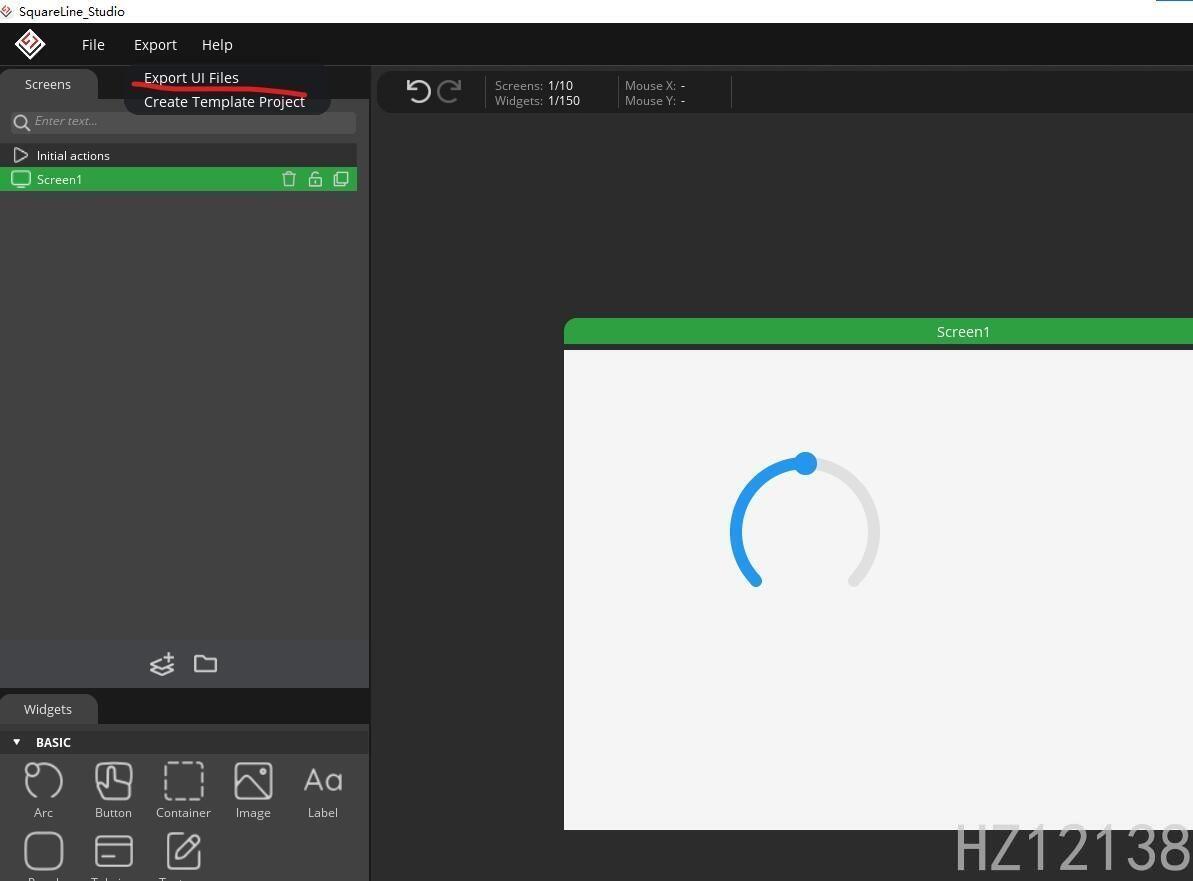Screen dimensions: 1193x881
Task: Choose Create Template Project menu entry
Action: (x=224, y=102)
